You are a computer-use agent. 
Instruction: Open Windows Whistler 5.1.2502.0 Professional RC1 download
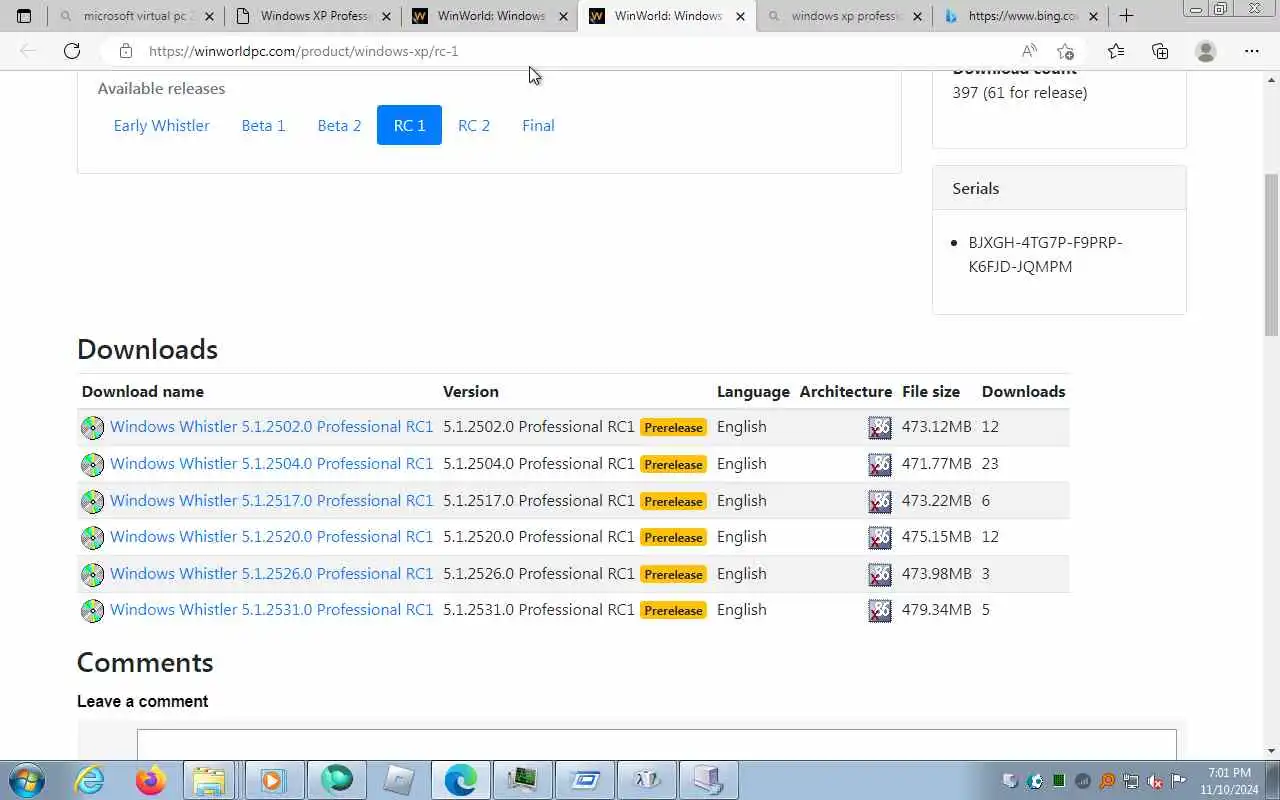pos(271,427)
